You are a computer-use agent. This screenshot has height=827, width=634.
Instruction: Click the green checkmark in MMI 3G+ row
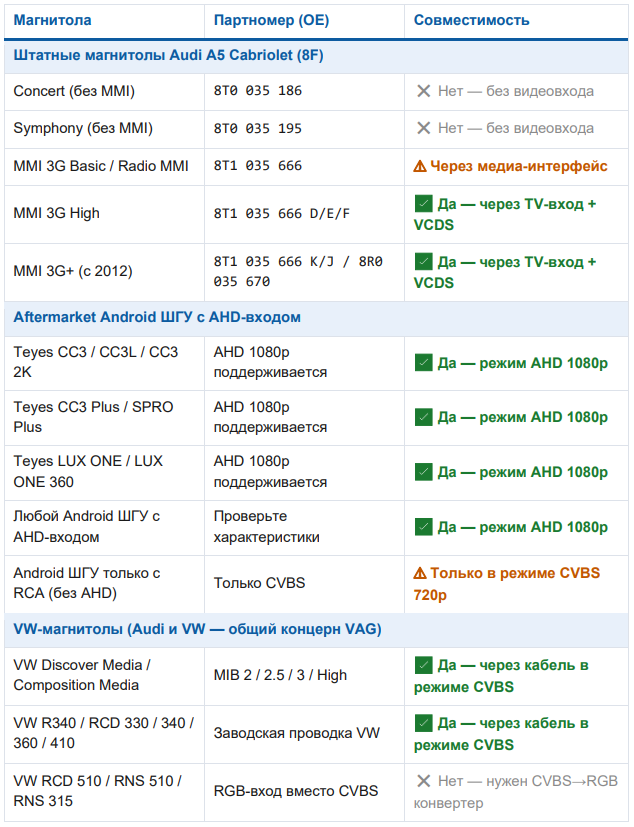[x=424, y=262]
